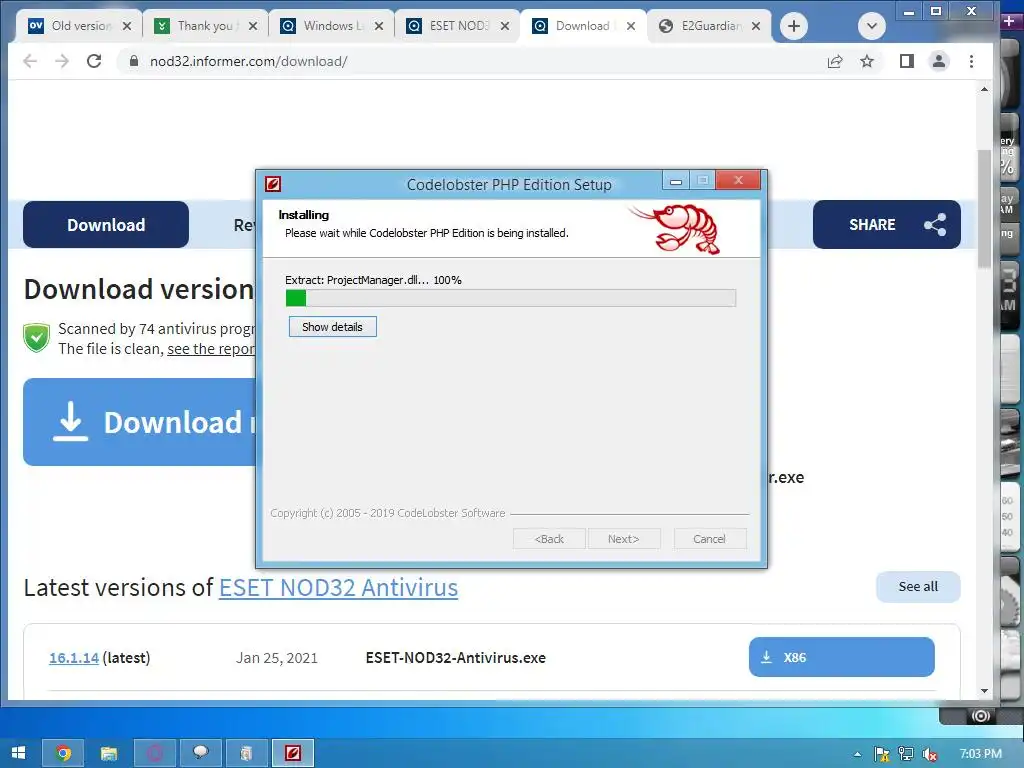1024x768 pixels.
Task: Close the Thank you tab
Action: (x=253, y=26)
